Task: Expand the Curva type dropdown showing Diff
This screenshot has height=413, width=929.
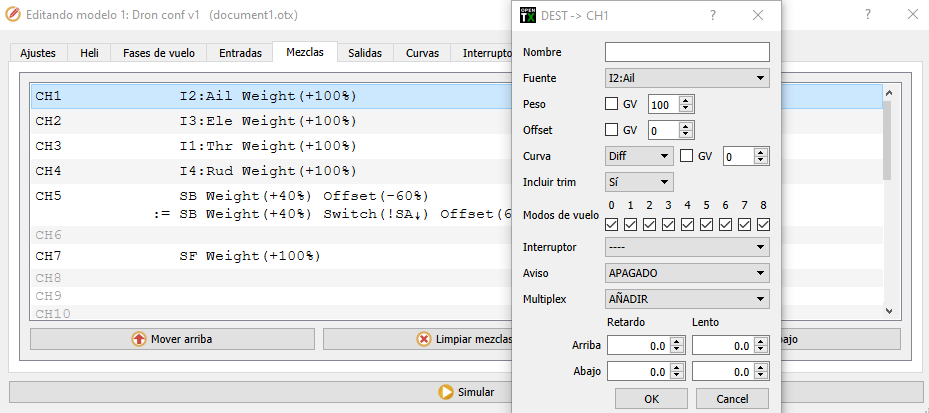Action: (x=639, y=156)
